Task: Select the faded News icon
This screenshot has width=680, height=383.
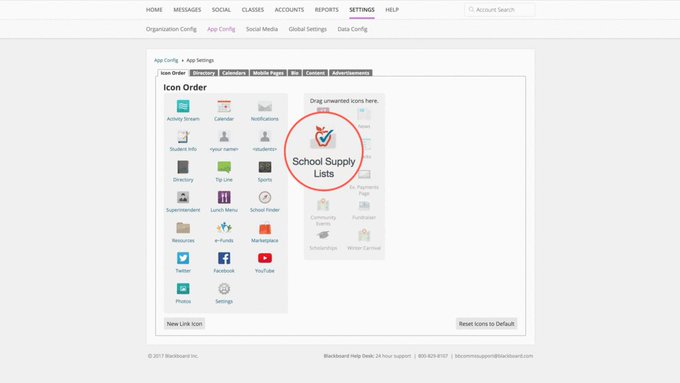Action: coord(364,114)
